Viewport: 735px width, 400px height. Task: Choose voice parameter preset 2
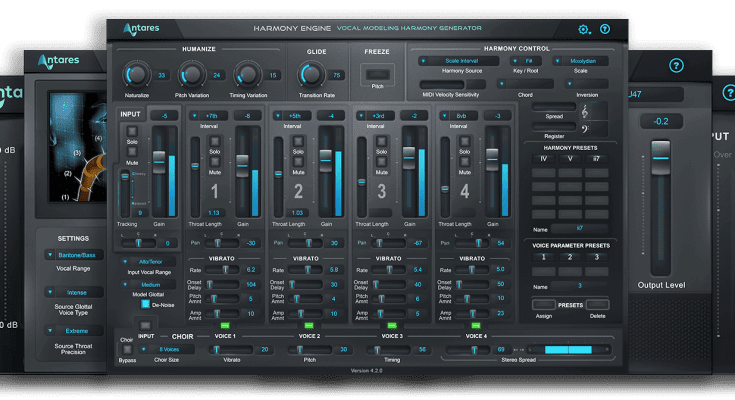[571, 257]
